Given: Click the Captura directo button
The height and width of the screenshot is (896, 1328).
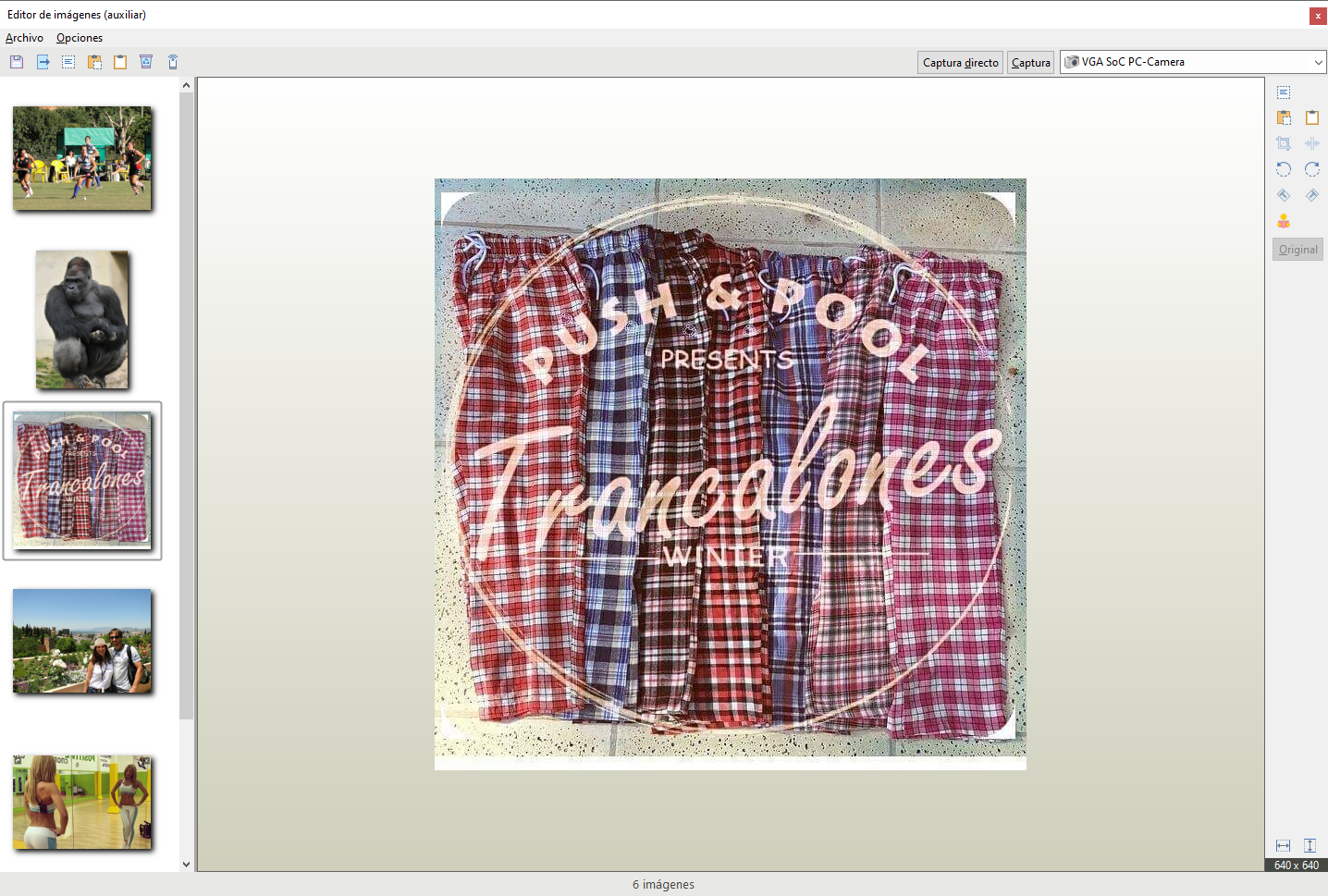Looking at the screenshot, I should click(x=961, y=62).
